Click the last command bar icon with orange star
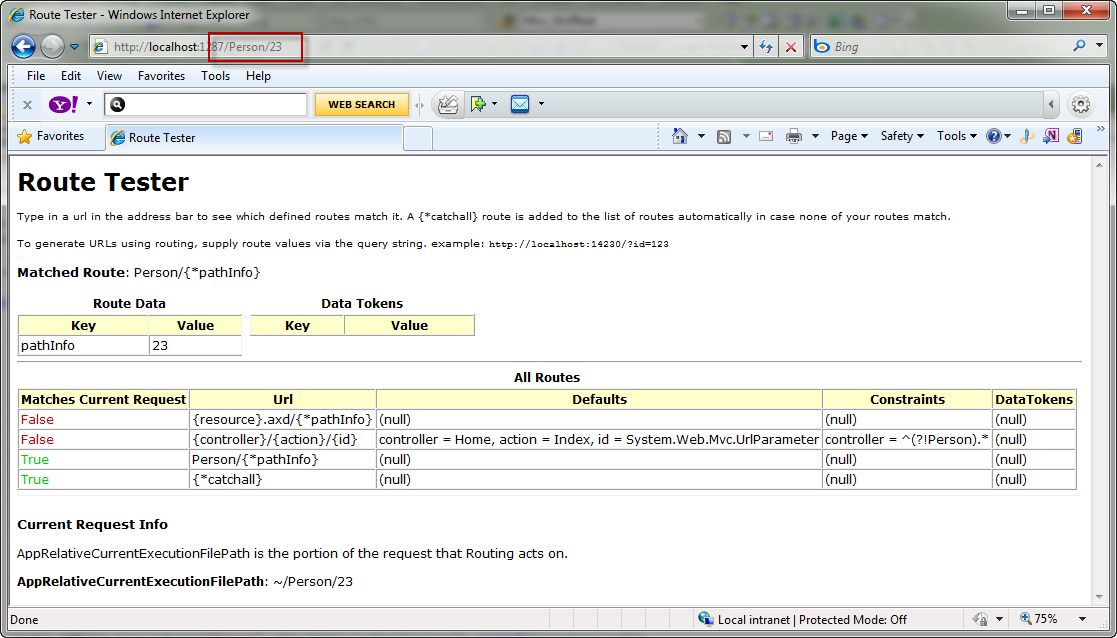This screenshot has height=638, width=1117. tap(1074, 136)
